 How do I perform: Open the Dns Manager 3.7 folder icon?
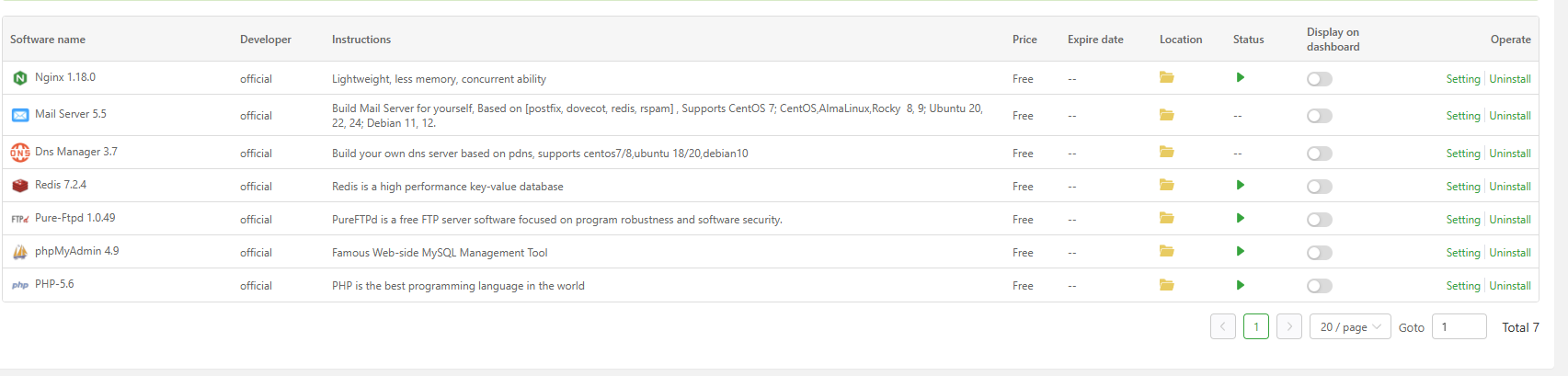coord(1166,153)
